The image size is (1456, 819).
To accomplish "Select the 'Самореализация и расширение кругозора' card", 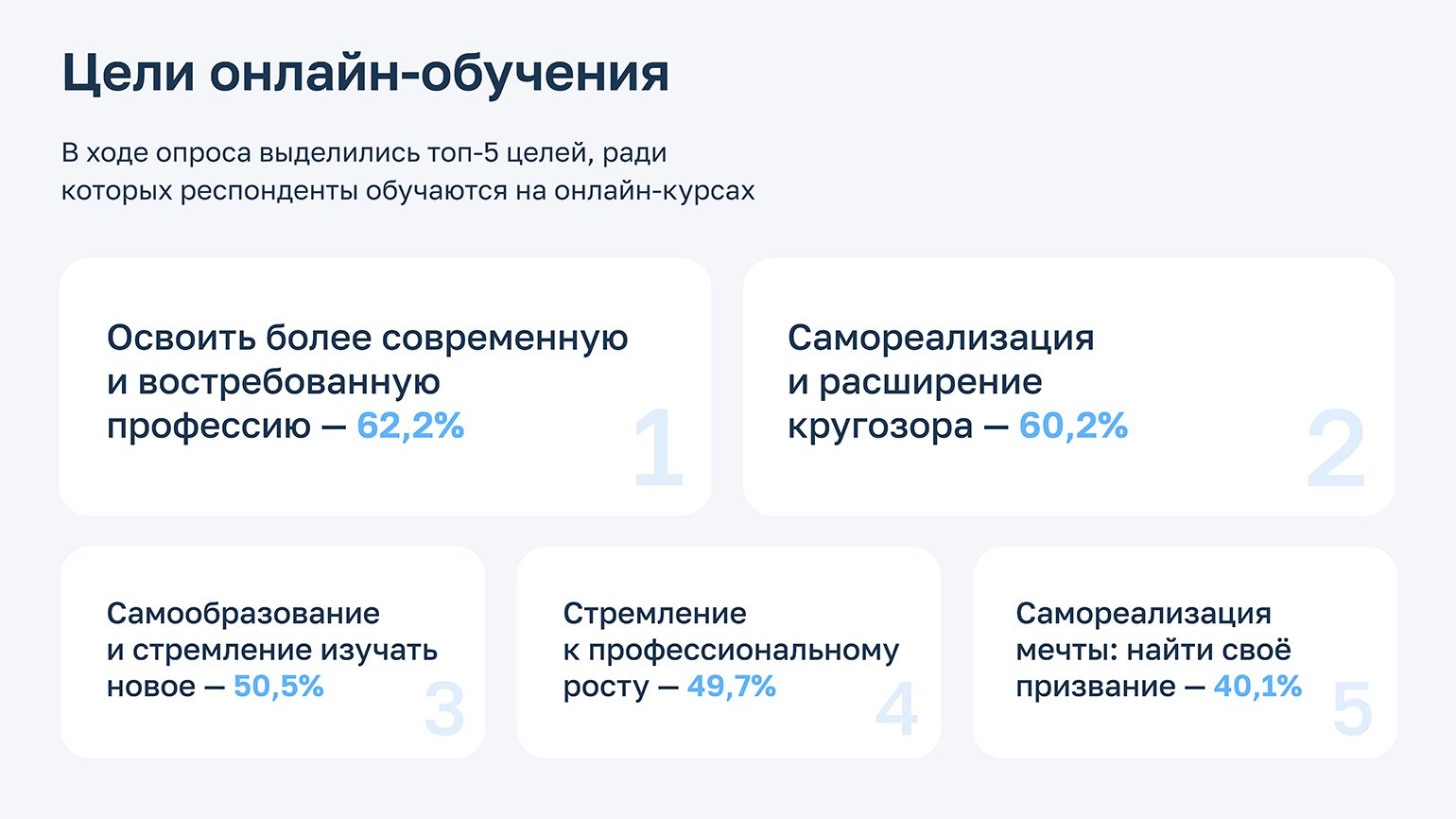I will click(x=1068, y=386).
